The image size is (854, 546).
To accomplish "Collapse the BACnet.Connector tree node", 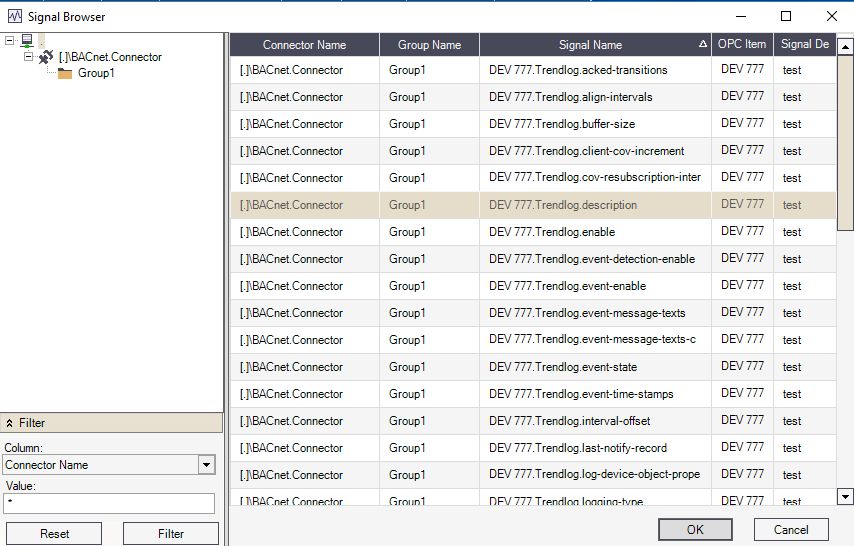I will [29, 57].
